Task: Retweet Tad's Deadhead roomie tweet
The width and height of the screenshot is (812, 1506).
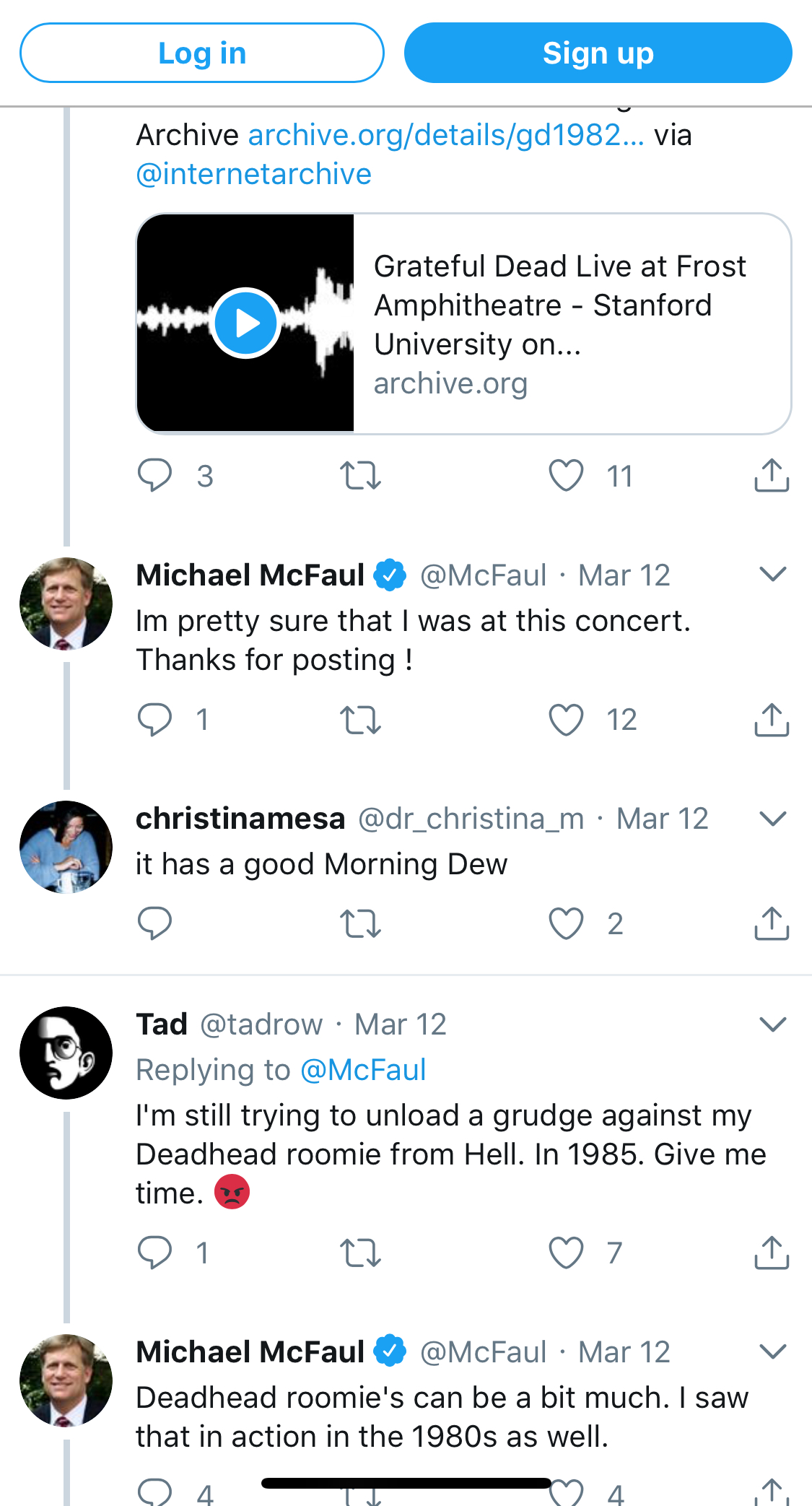Action: (x=360, y=1253)
